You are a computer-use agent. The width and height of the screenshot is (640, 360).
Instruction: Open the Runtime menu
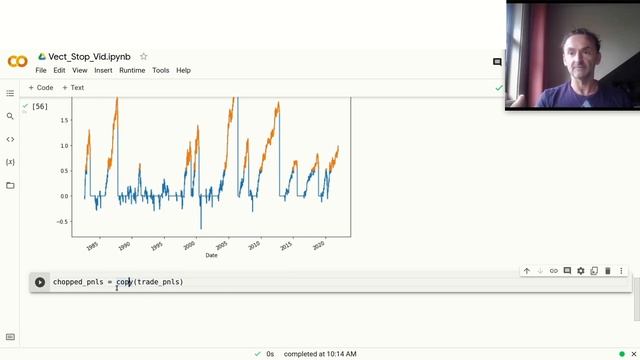(x=132, y=70)
